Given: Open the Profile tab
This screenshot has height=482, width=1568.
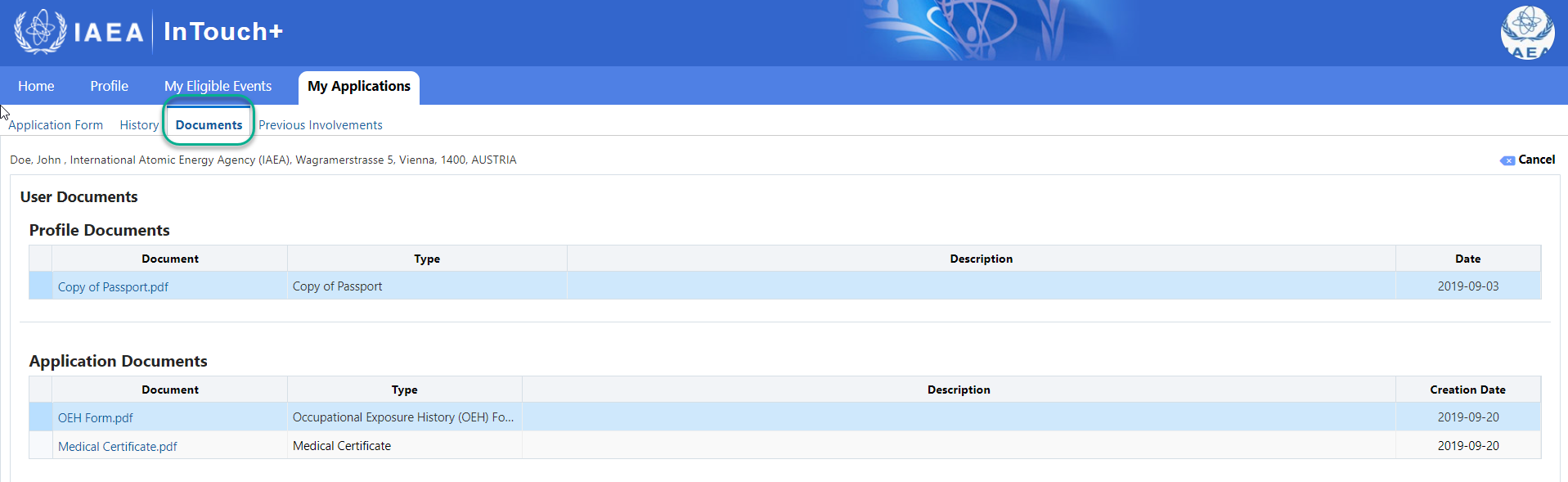Looking at the screenshot, I should [x=109, y=86].
